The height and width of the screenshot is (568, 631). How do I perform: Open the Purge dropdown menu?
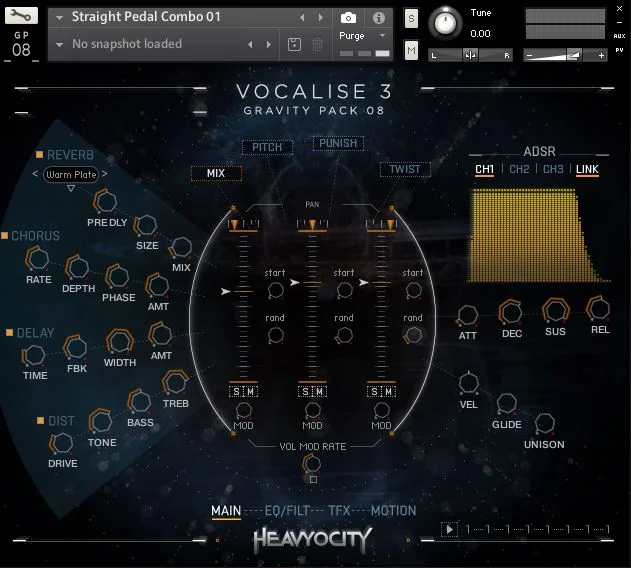tap(382, 35)
